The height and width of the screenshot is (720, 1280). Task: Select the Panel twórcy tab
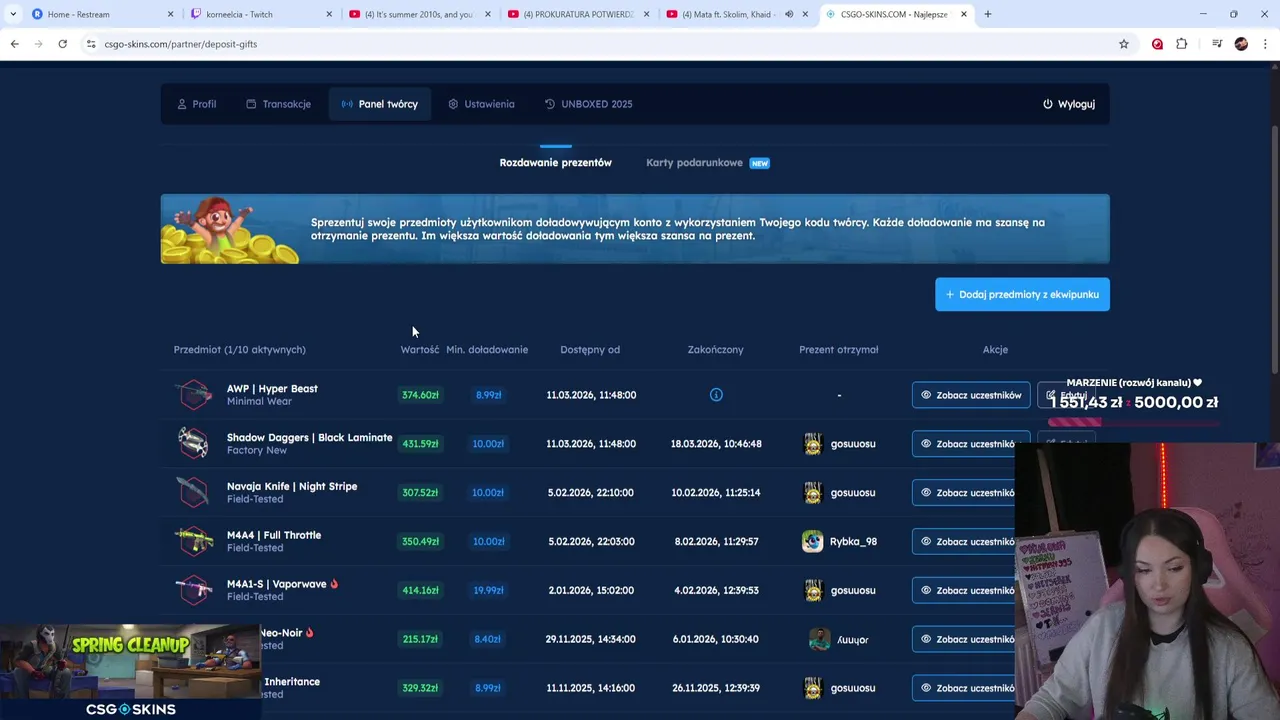tap(380, 104)
